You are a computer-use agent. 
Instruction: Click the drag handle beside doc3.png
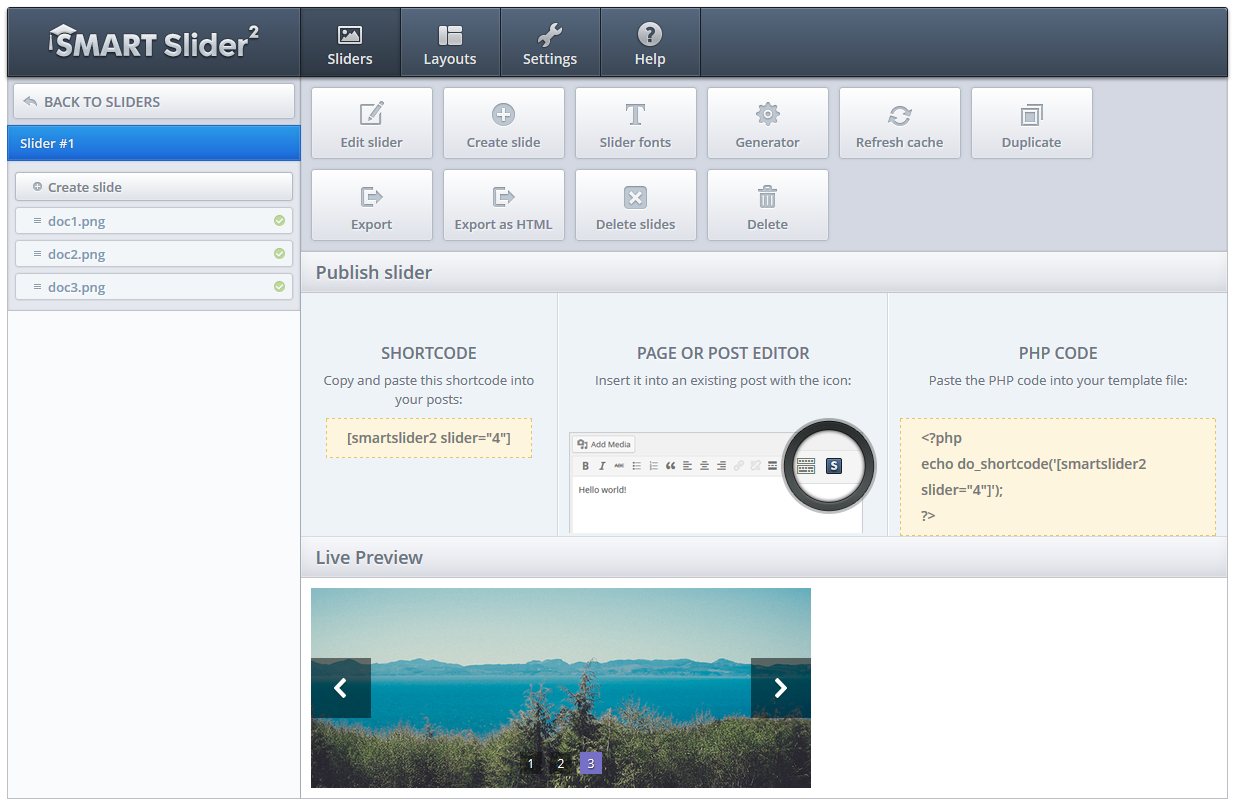[37, 287]
